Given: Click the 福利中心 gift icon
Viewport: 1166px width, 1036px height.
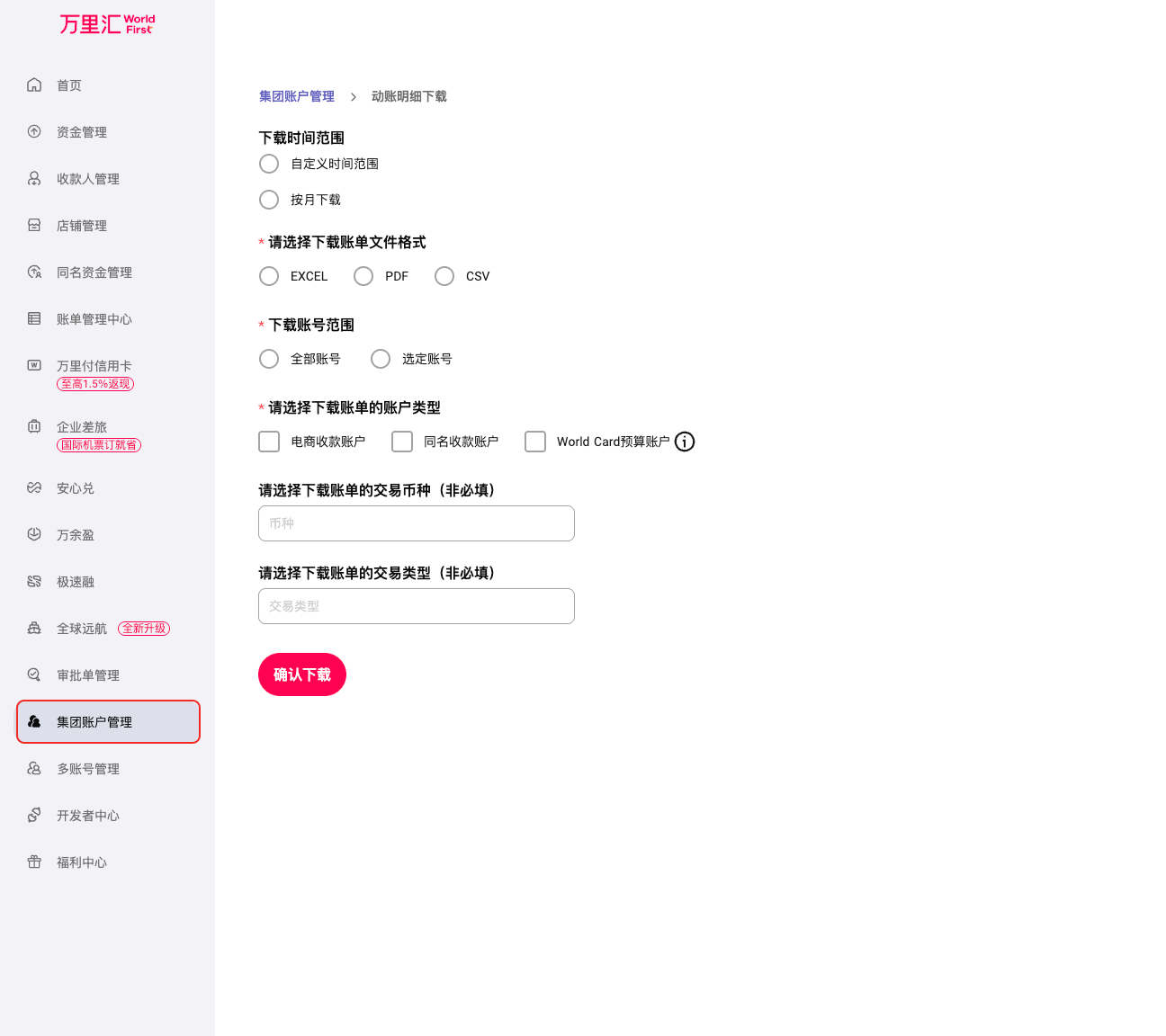Looking at the screenshot, I should tap(34, 862).
